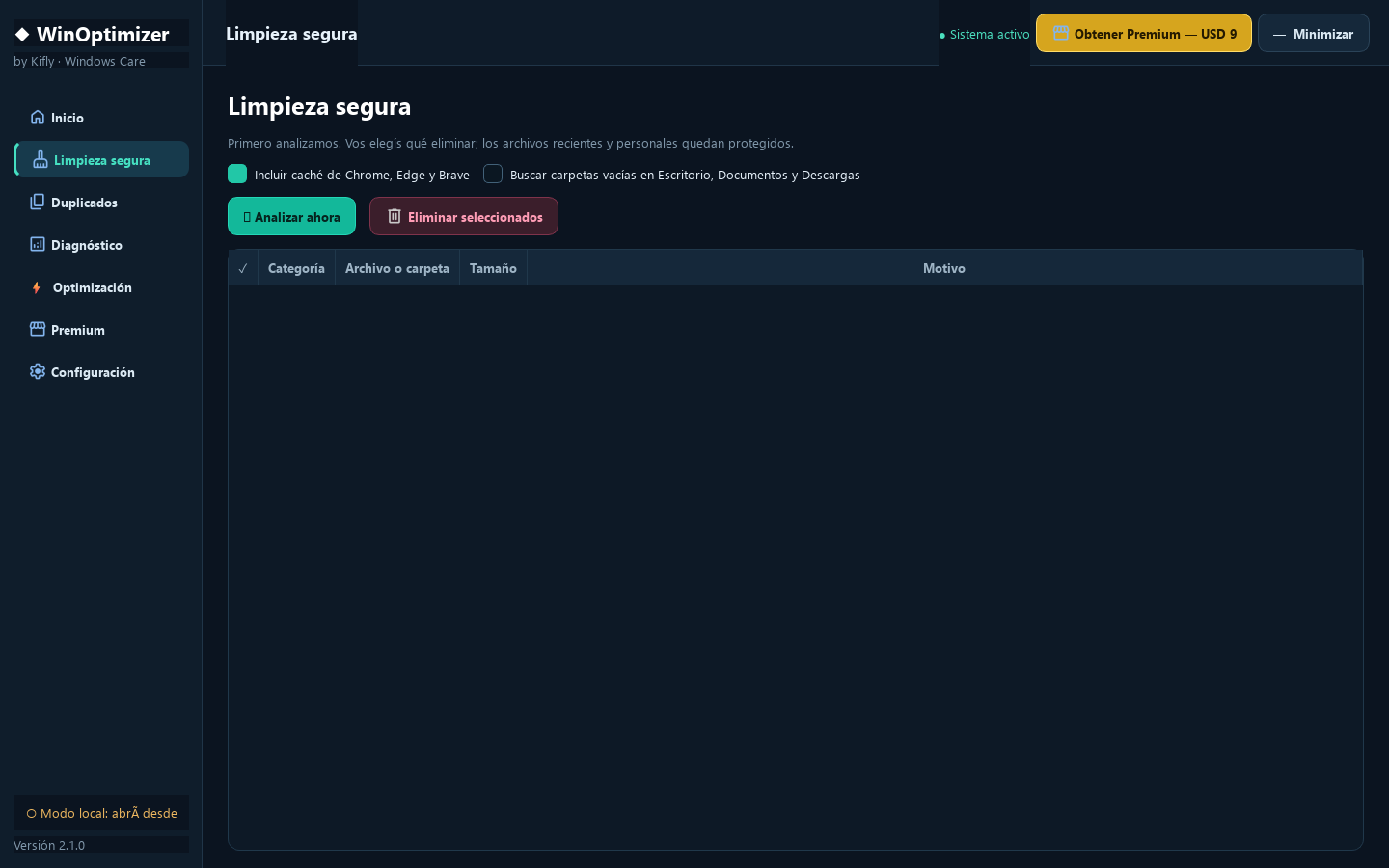Viewport: 1389px width, 868px height.
Task: Click the Sistema activo status text
Action: click(990, 35)
